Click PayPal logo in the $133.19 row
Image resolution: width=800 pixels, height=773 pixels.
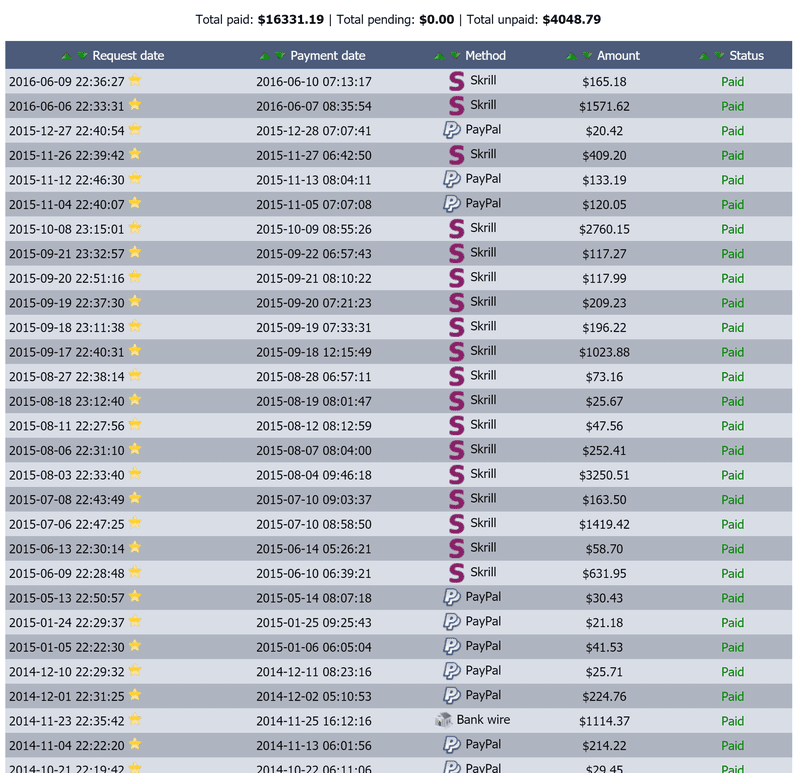tap(452, 179)
